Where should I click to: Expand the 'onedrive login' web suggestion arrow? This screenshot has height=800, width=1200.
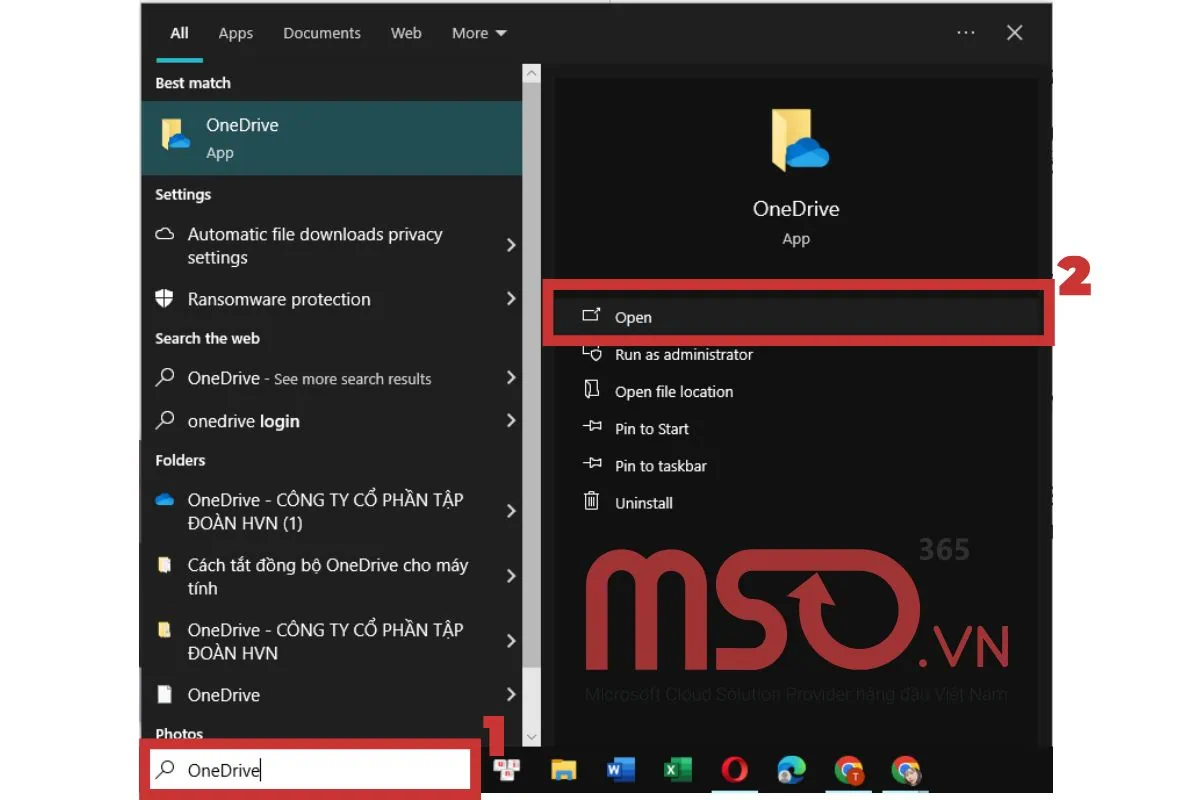click(x=511, y=421)
